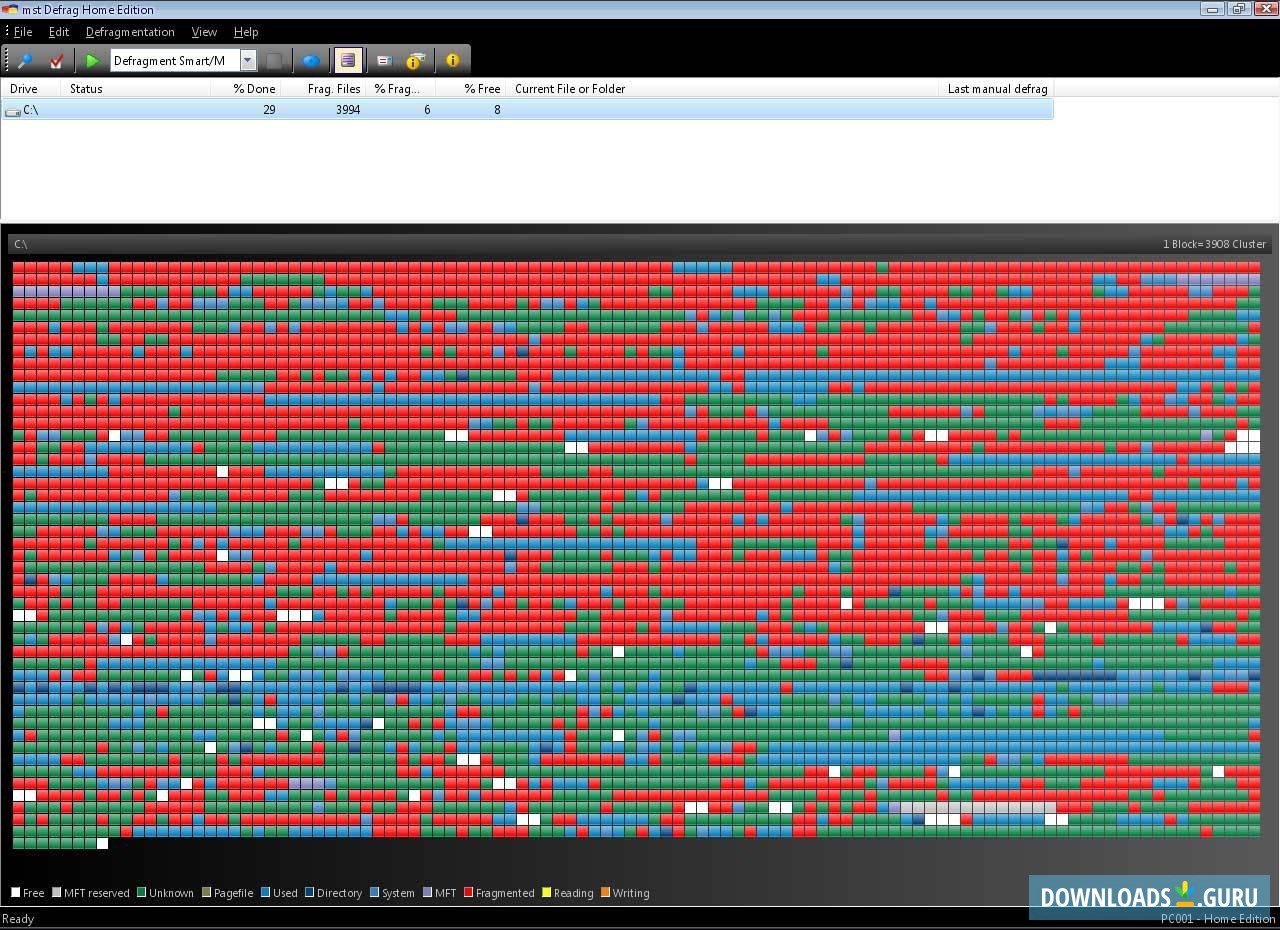Screen dimensions: 1280x930
Task: Open the Help menu
Action: point(246,32)
